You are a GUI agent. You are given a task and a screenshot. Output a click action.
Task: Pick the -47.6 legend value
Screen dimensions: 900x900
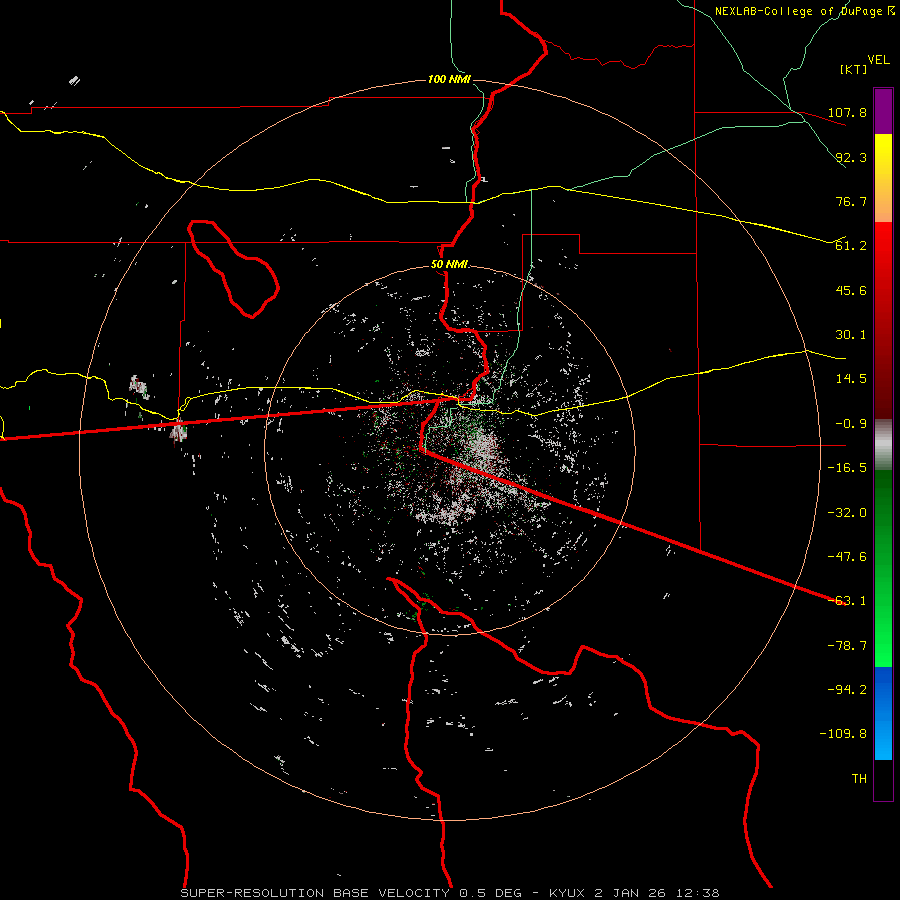(847, 557)
